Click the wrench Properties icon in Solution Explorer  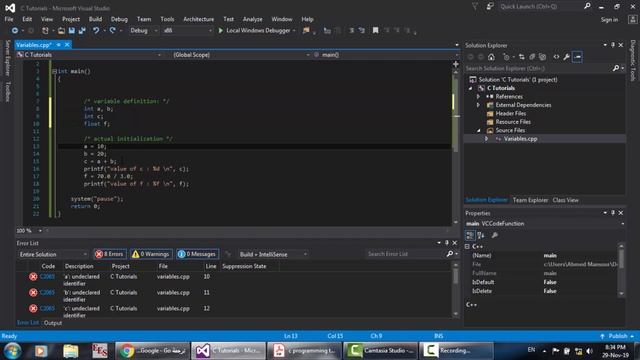[x=567, y=57]
